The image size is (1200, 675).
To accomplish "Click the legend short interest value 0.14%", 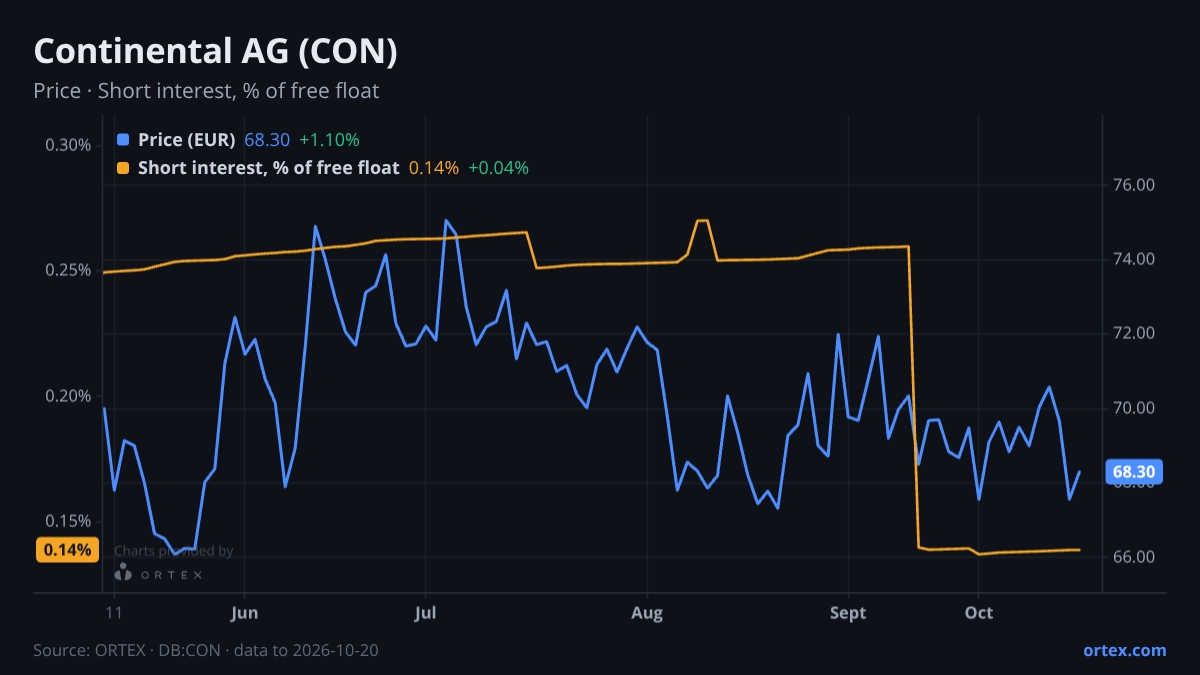I will point(434,168).
